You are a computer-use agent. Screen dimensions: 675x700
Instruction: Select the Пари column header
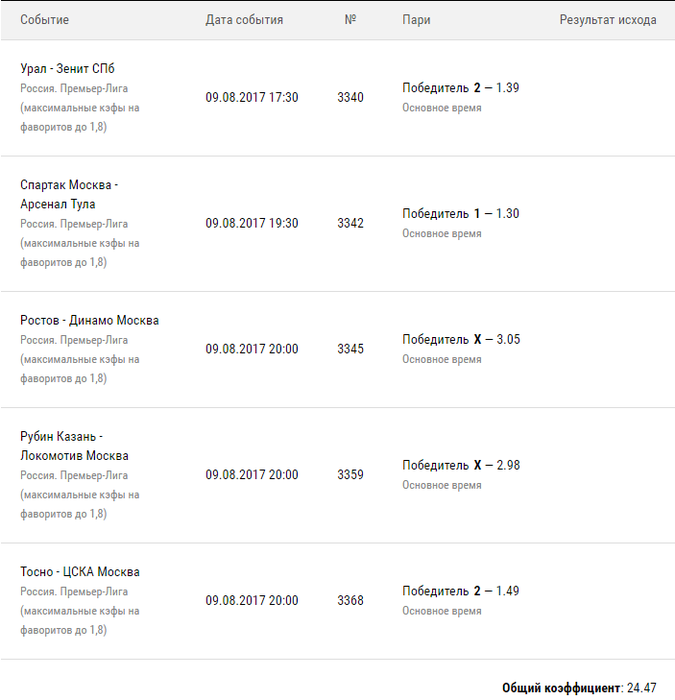click(416, 20)
